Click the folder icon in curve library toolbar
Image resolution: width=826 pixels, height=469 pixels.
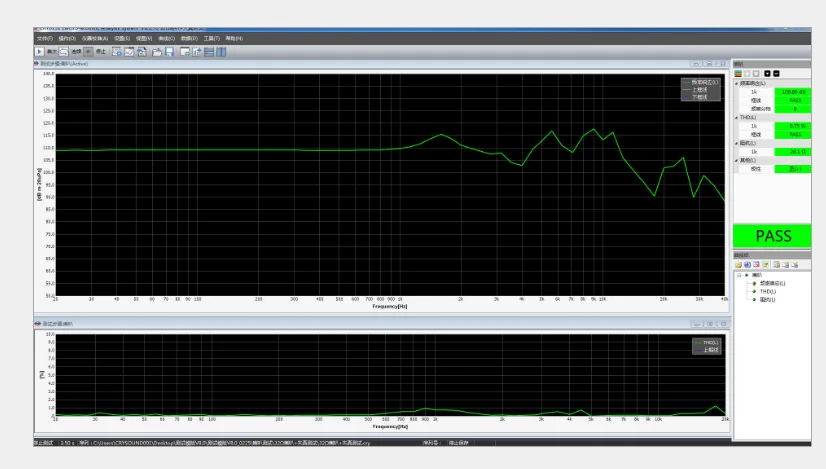pyautogui.click(x=739, y=265)
